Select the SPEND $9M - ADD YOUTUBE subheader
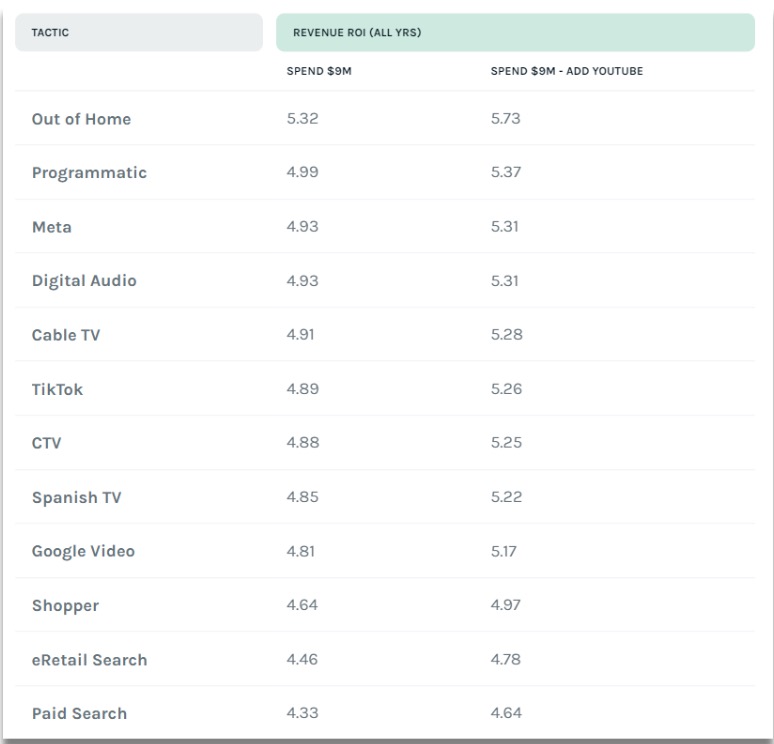This screenshot has width=774, height=744. 567,71
